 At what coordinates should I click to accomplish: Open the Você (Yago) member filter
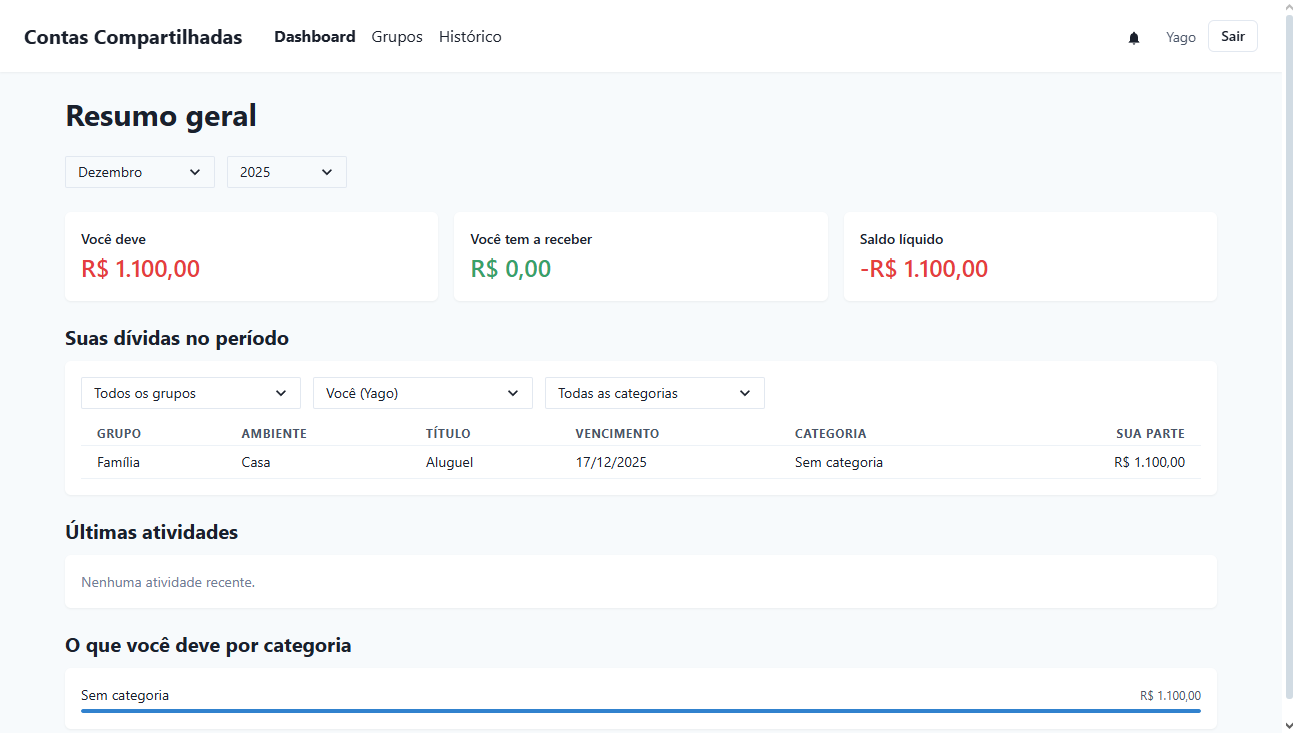[x=422, y=393]
